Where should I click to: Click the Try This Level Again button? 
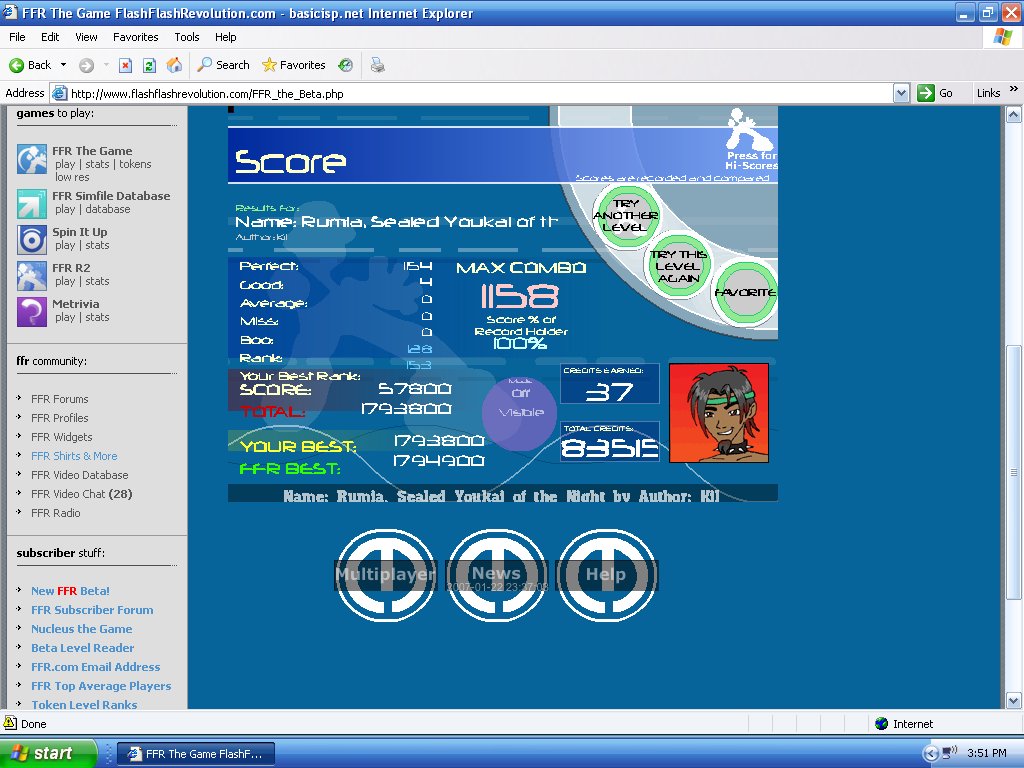click(679, 266)
